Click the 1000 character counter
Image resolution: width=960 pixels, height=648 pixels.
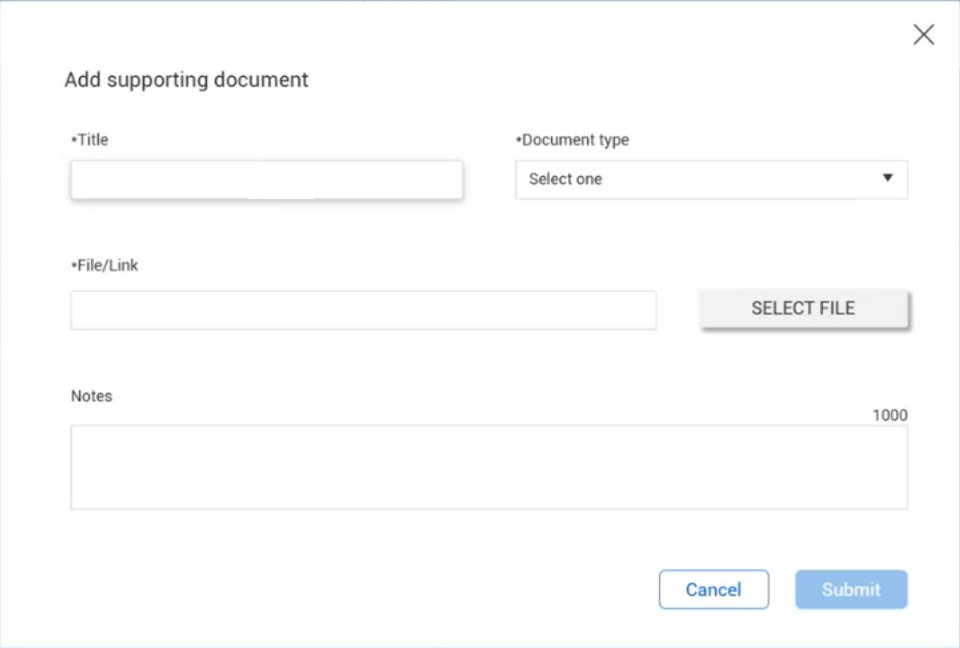click(889, 415)
